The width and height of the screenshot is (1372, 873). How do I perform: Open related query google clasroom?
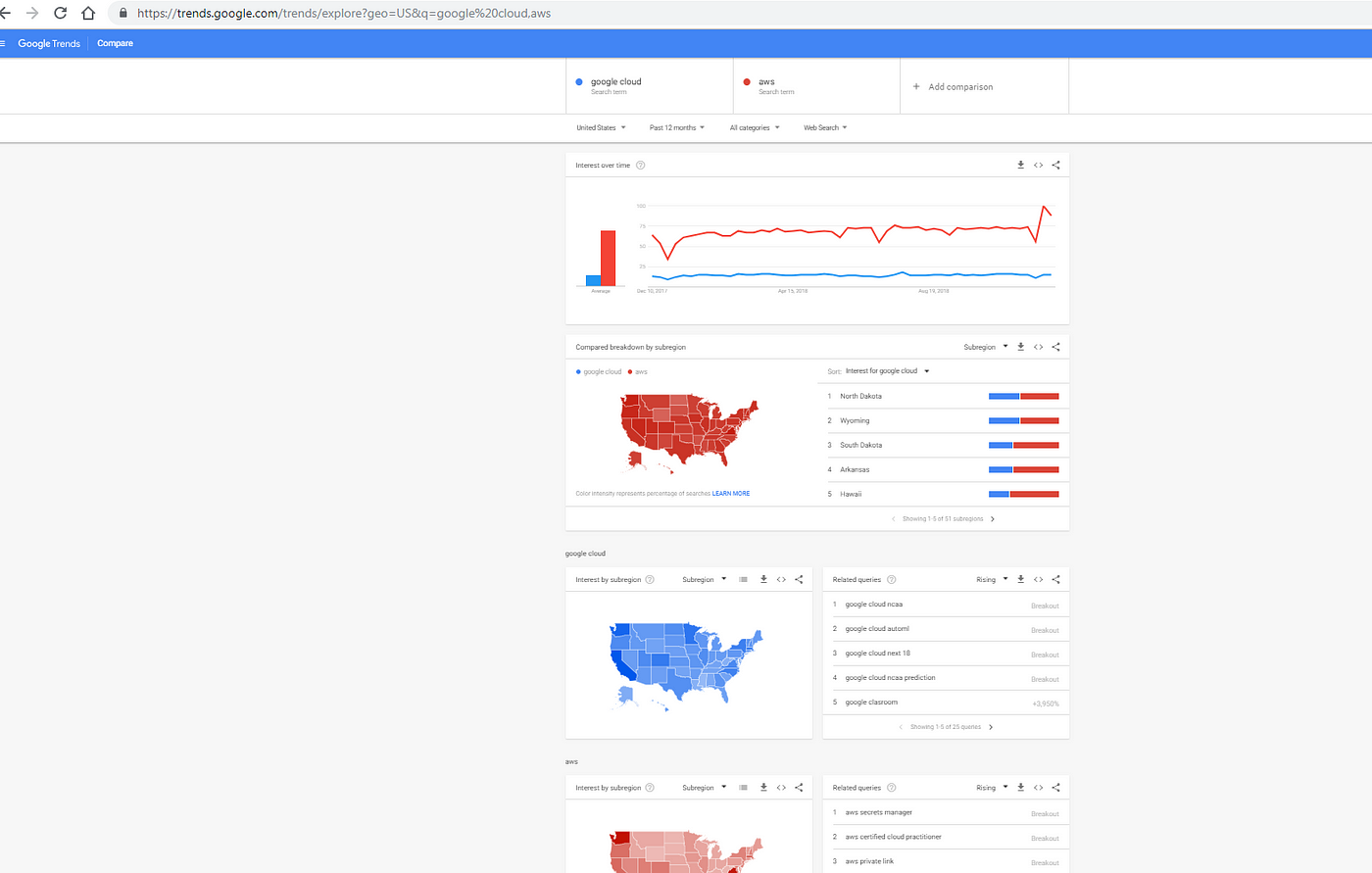(x=871, y=703)
